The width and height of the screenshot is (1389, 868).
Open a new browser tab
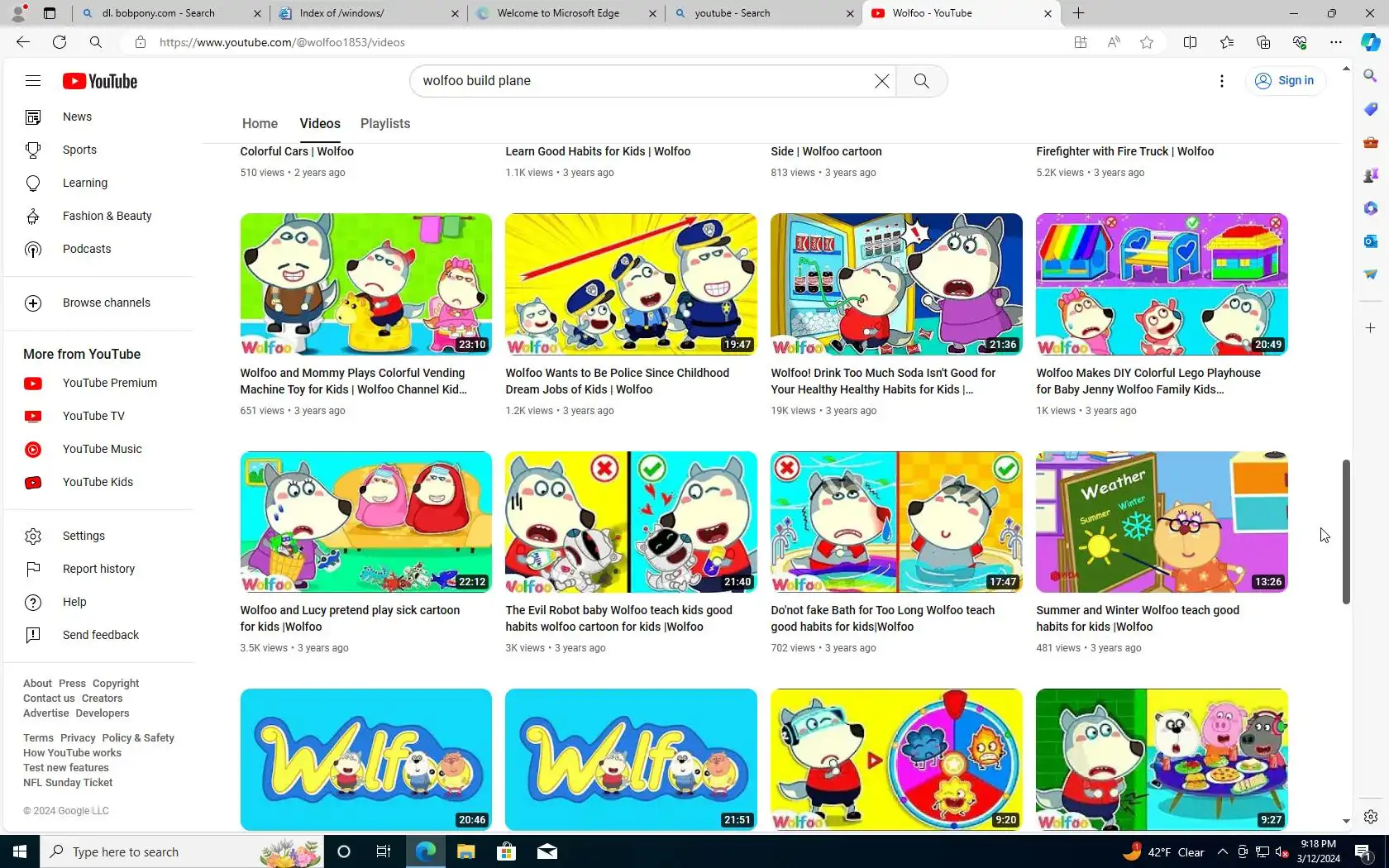coord(1079,13)
